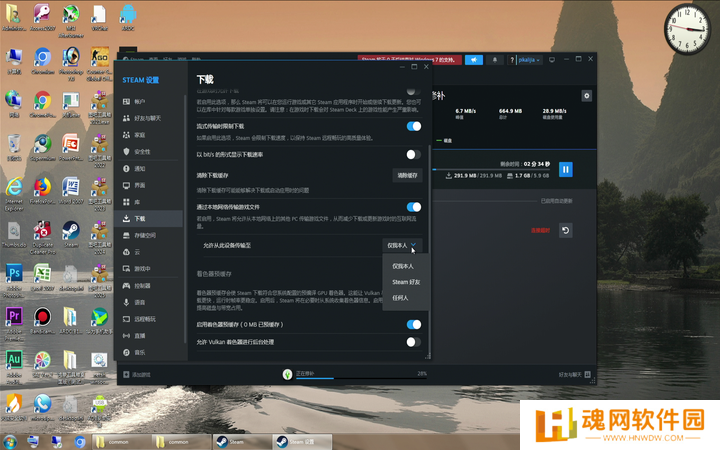The height and width of the screenshot is (450, 720).
Task: Select the Word 2007 desktop icon
Action: point(71,191)
